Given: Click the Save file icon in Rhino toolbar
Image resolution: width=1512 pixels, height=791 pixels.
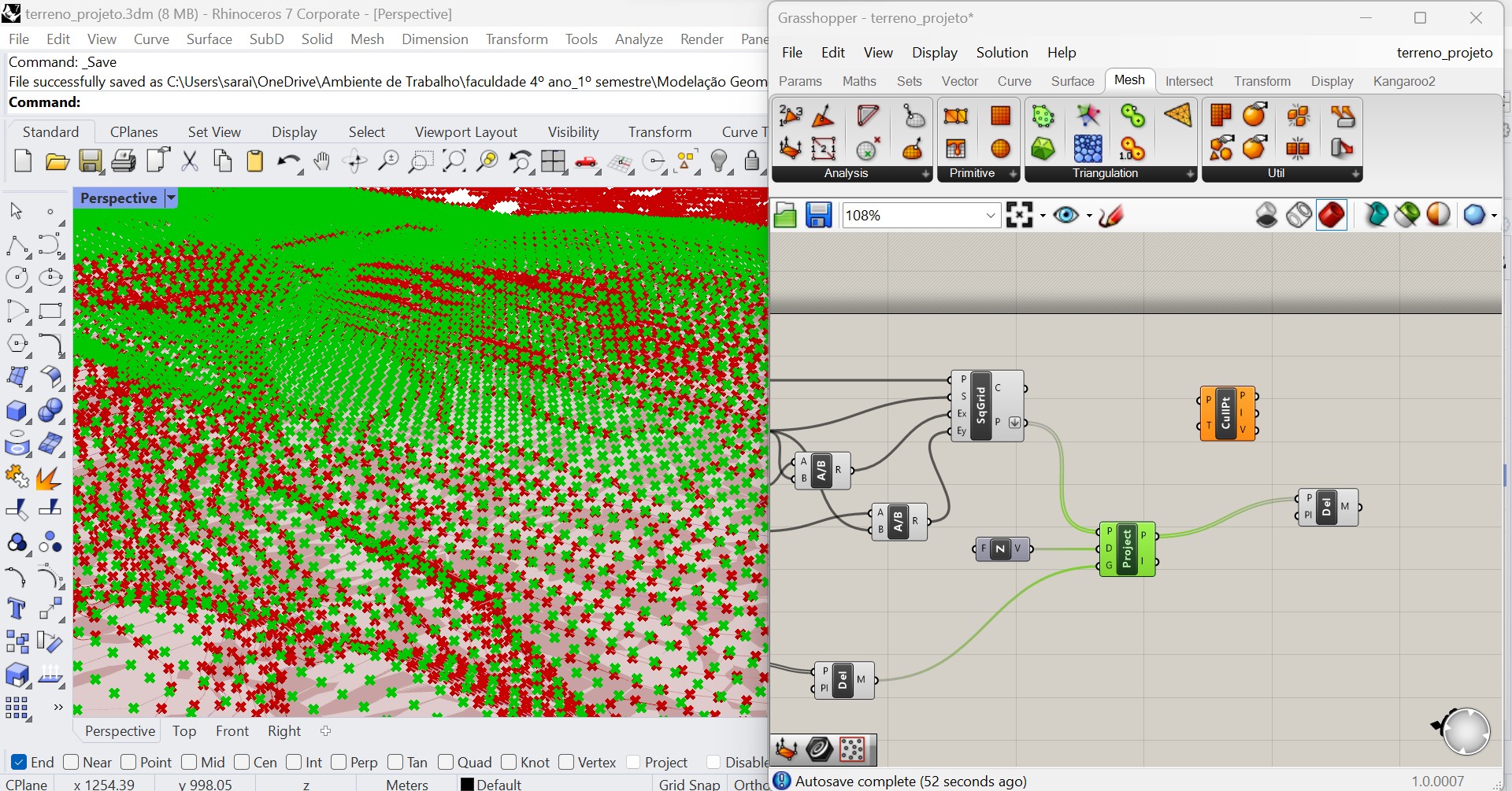Looking at the screenshot, I should coord(90,162).
